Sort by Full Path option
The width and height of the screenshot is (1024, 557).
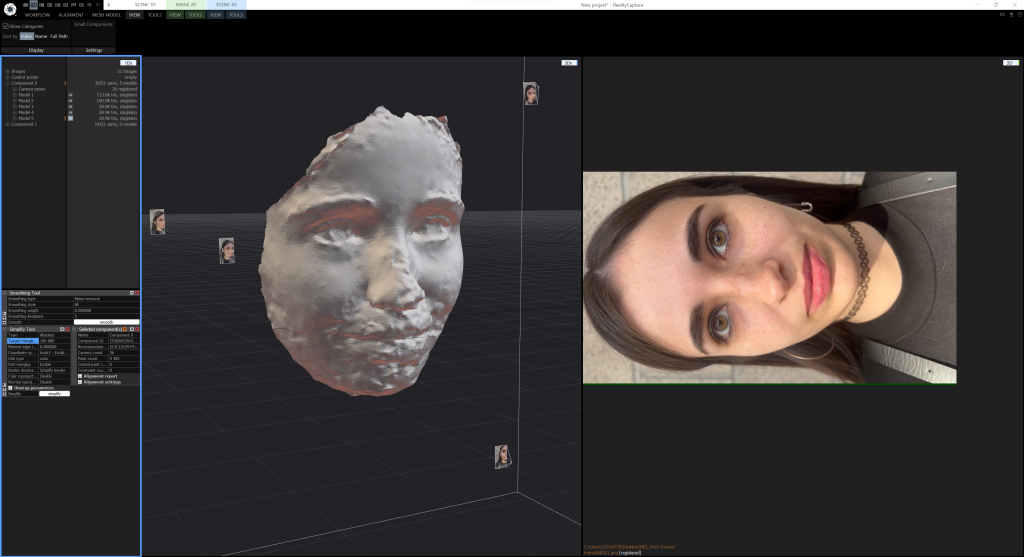(x=59, y=37)
